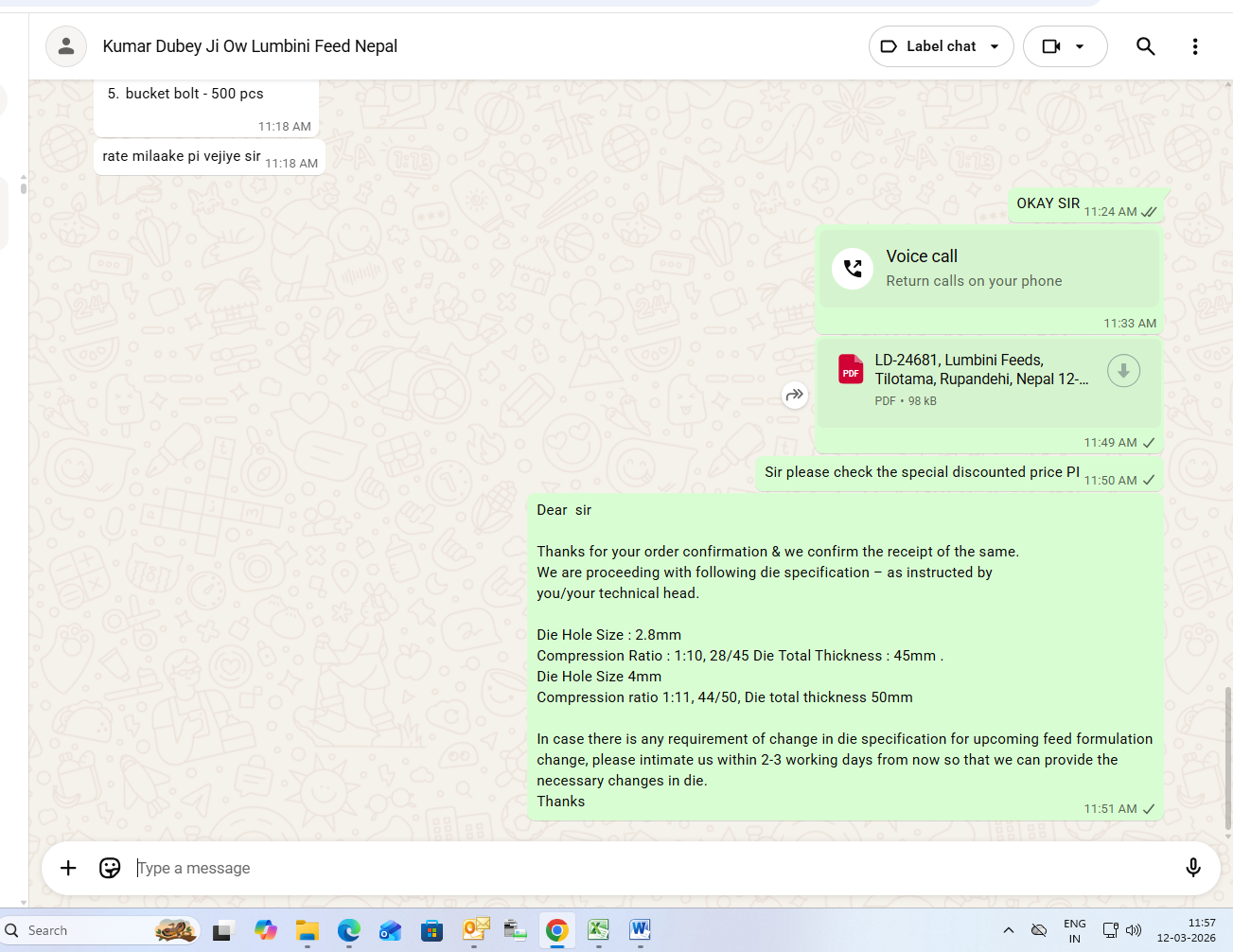This screenshot has height=952, width=1233.
Task: Open the attach plus icon
Action: pyautogui.click(x=68, y=868)
